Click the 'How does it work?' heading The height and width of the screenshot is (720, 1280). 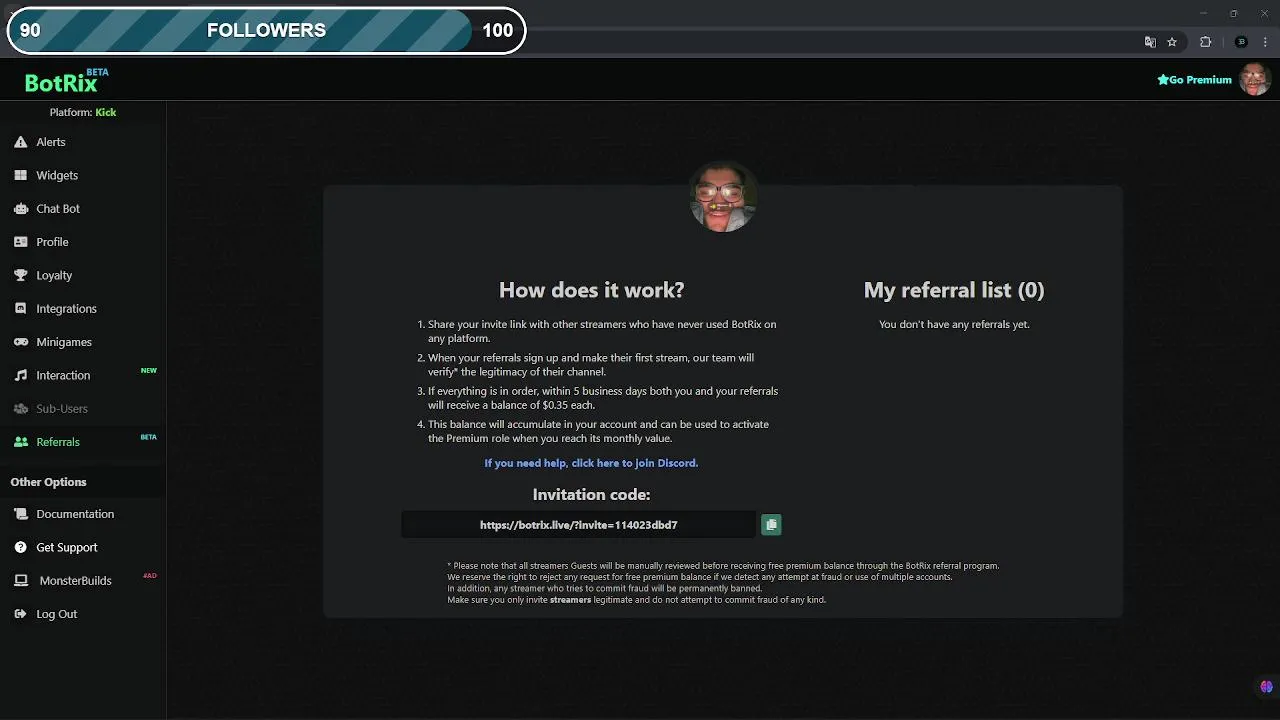coord(591,290)
